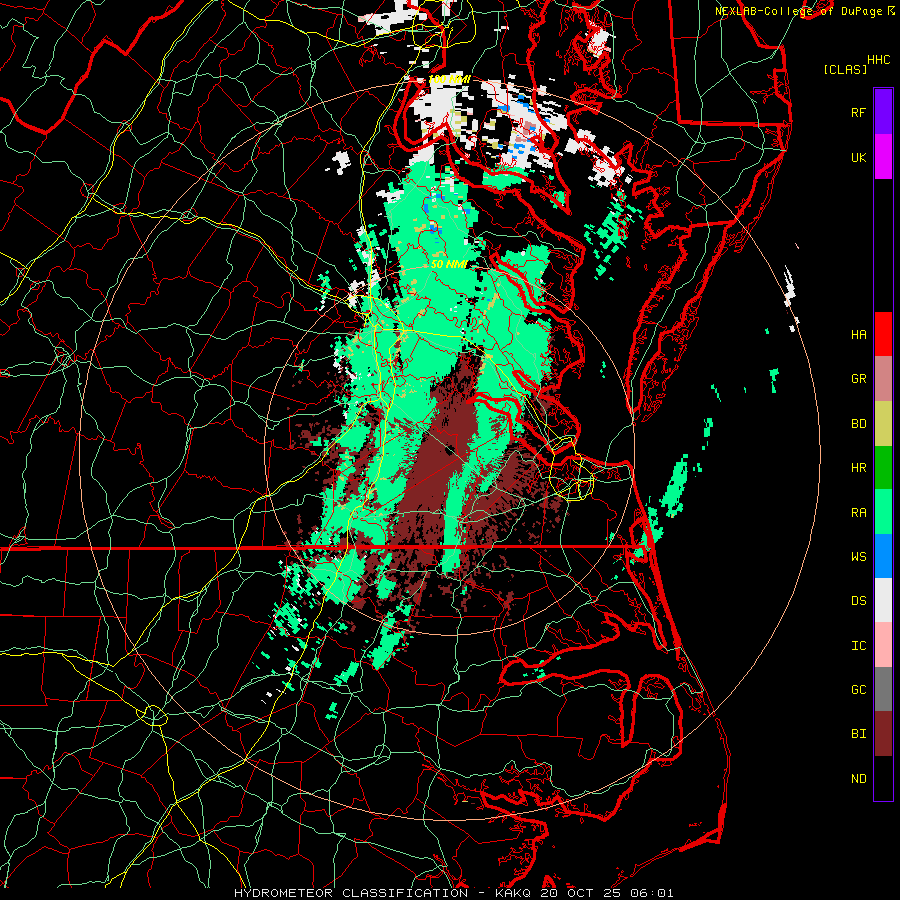Click the 'IC' legend label
The image size is (900, 900).
tap(858, 646)
